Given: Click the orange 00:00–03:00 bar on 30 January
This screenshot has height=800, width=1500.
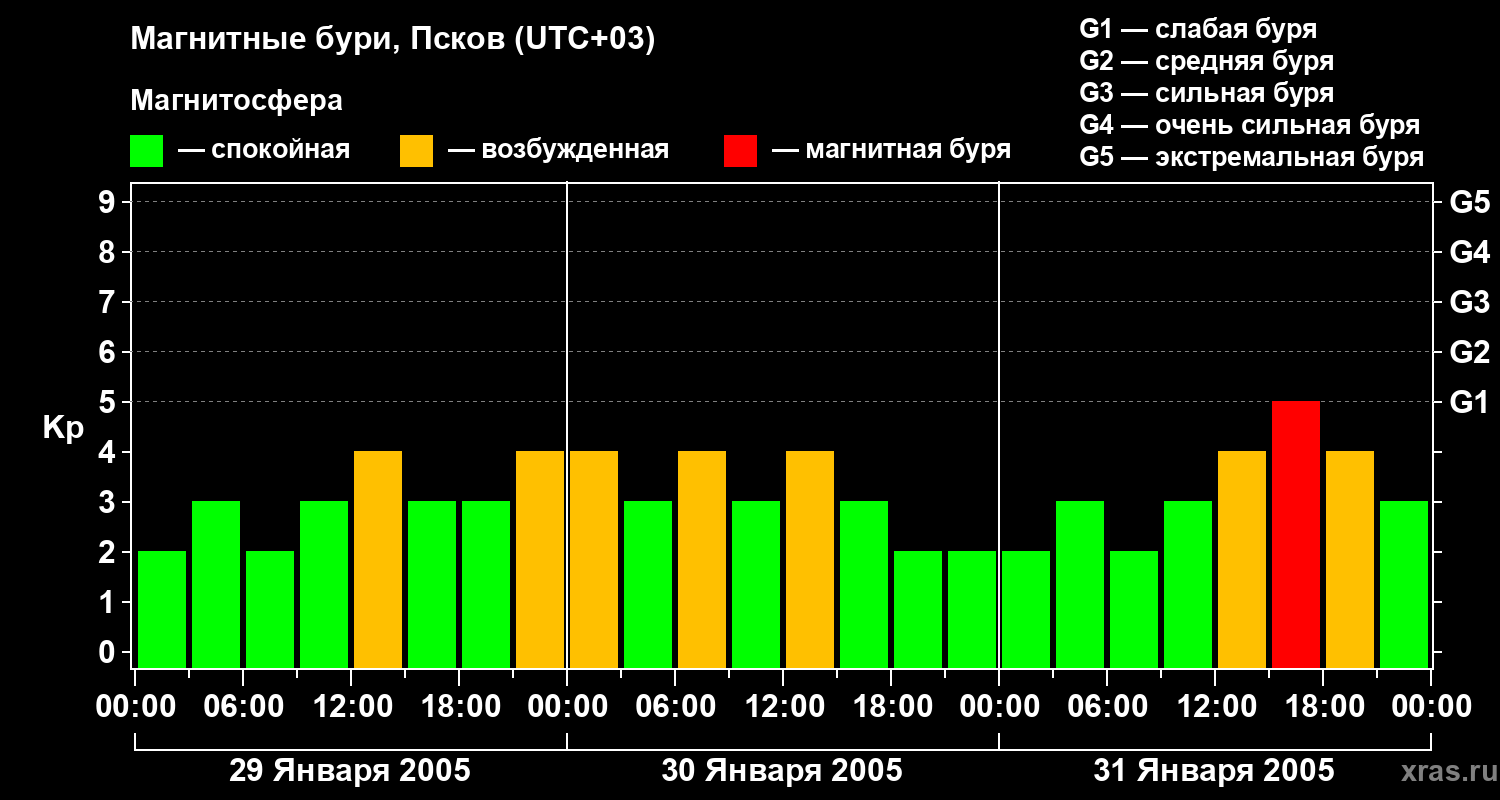Looking at the screenshot, I should point(594,559).
